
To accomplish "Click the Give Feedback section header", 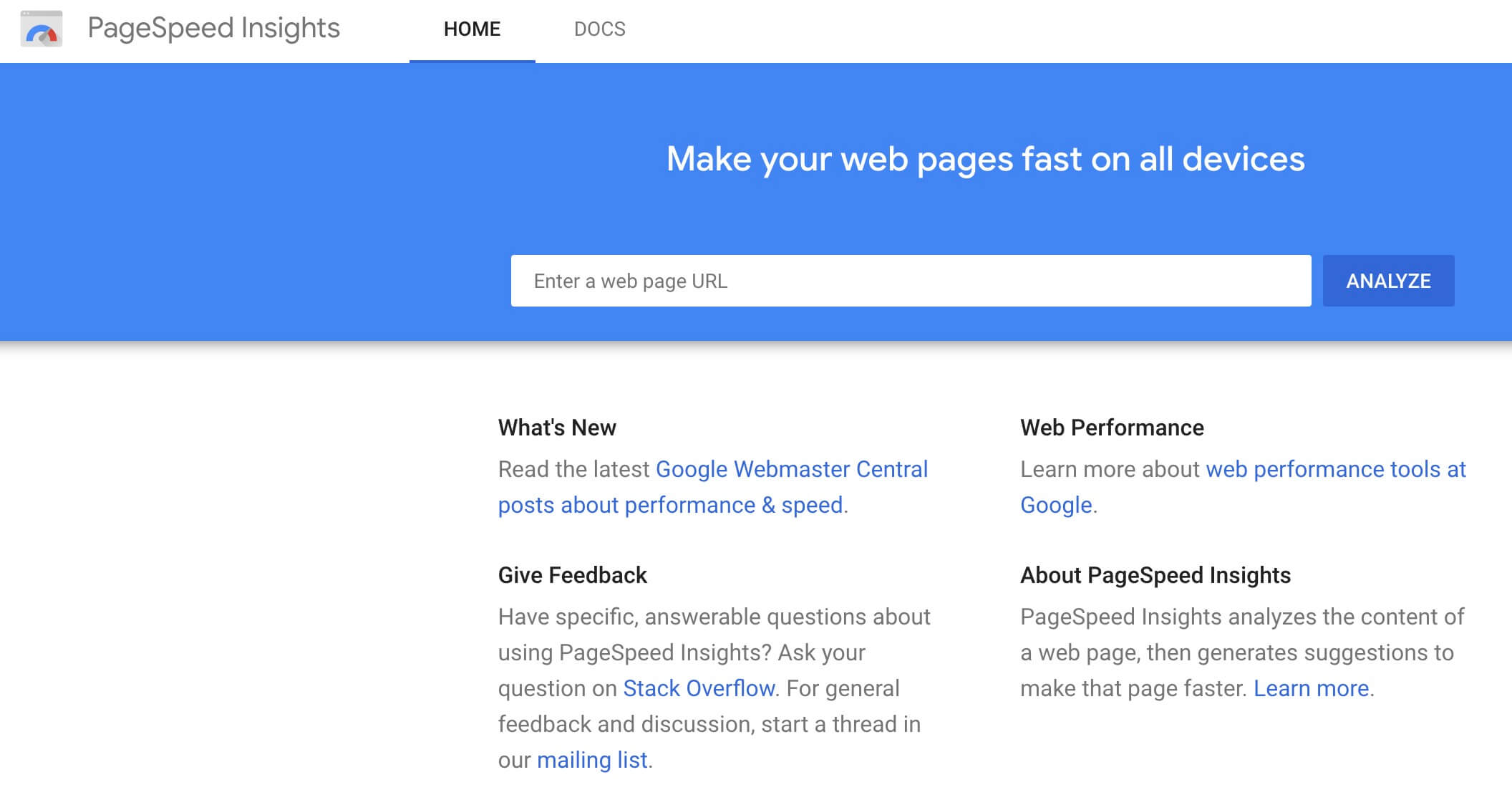I will [x=571, y=574].
